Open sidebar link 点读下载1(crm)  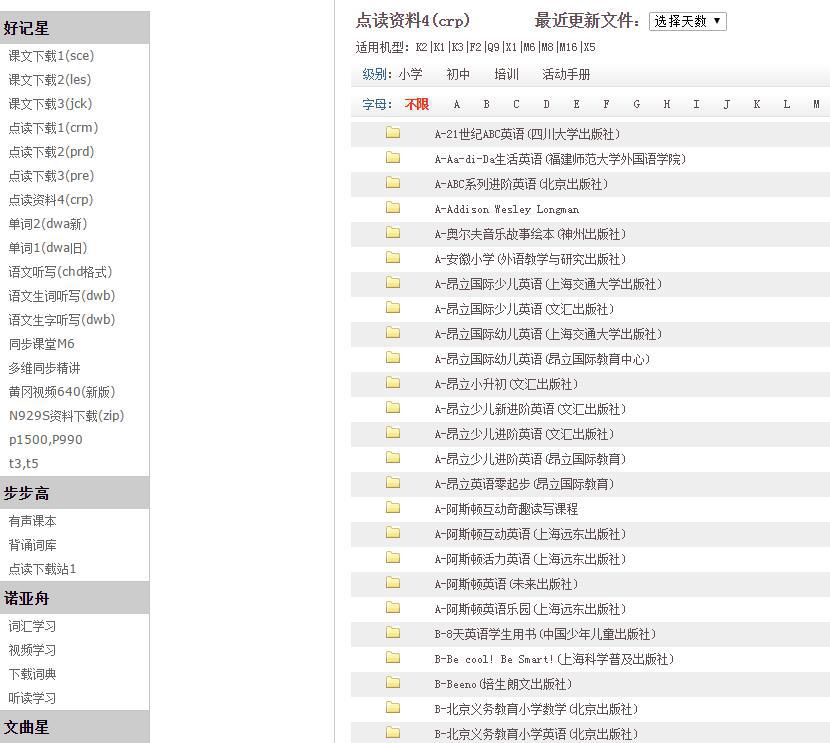point(53,128)
